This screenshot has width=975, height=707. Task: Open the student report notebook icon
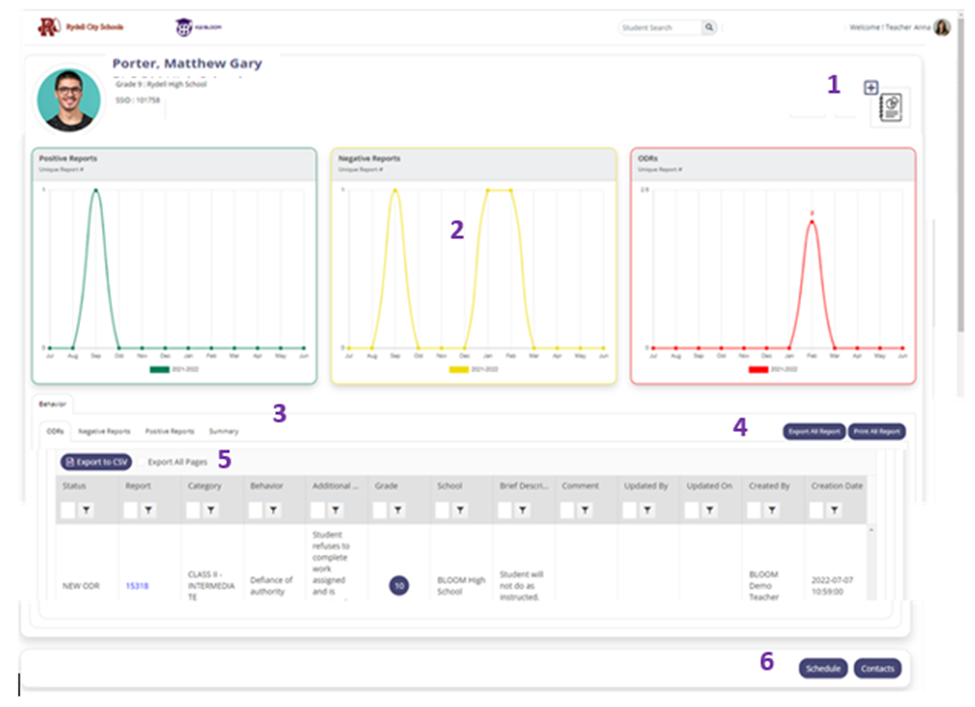(x=890, y=108)
